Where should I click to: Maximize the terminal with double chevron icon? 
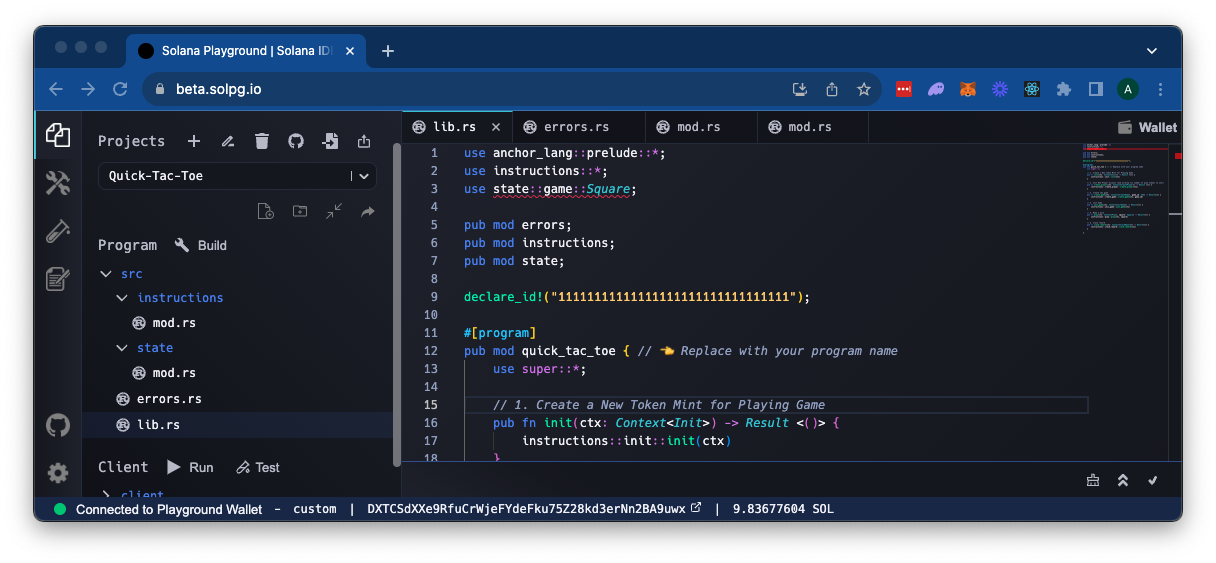1123,480
